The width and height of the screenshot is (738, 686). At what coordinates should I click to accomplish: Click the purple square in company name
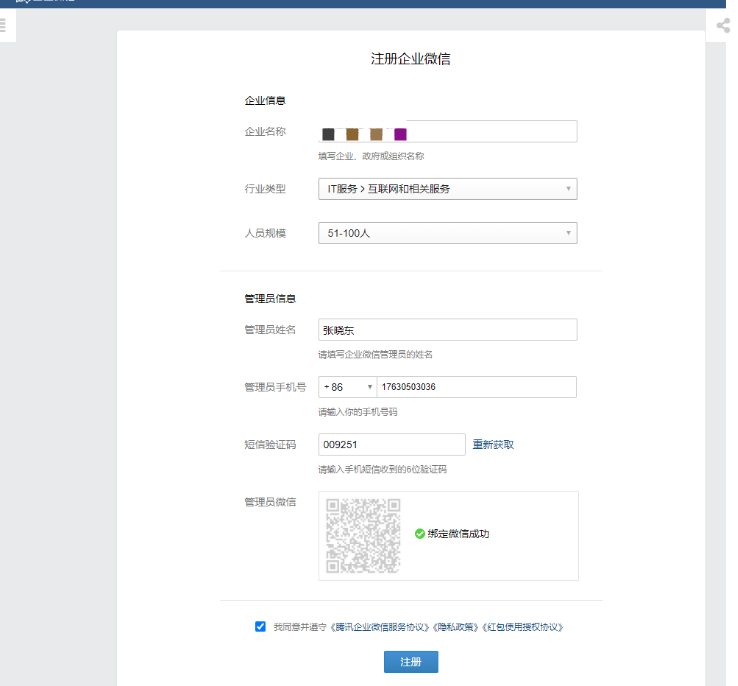click(400, 134)
